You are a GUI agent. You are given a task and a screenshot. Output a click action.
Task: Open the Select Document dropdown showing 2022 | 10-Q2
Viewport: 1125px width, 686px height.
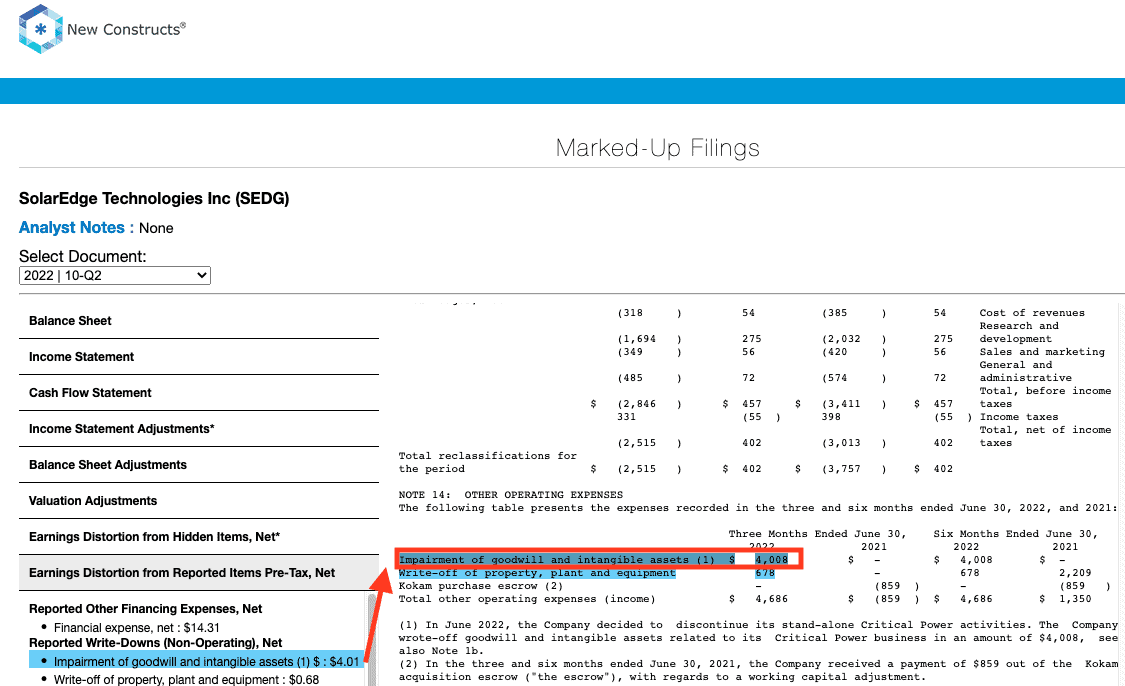(115, 276)
